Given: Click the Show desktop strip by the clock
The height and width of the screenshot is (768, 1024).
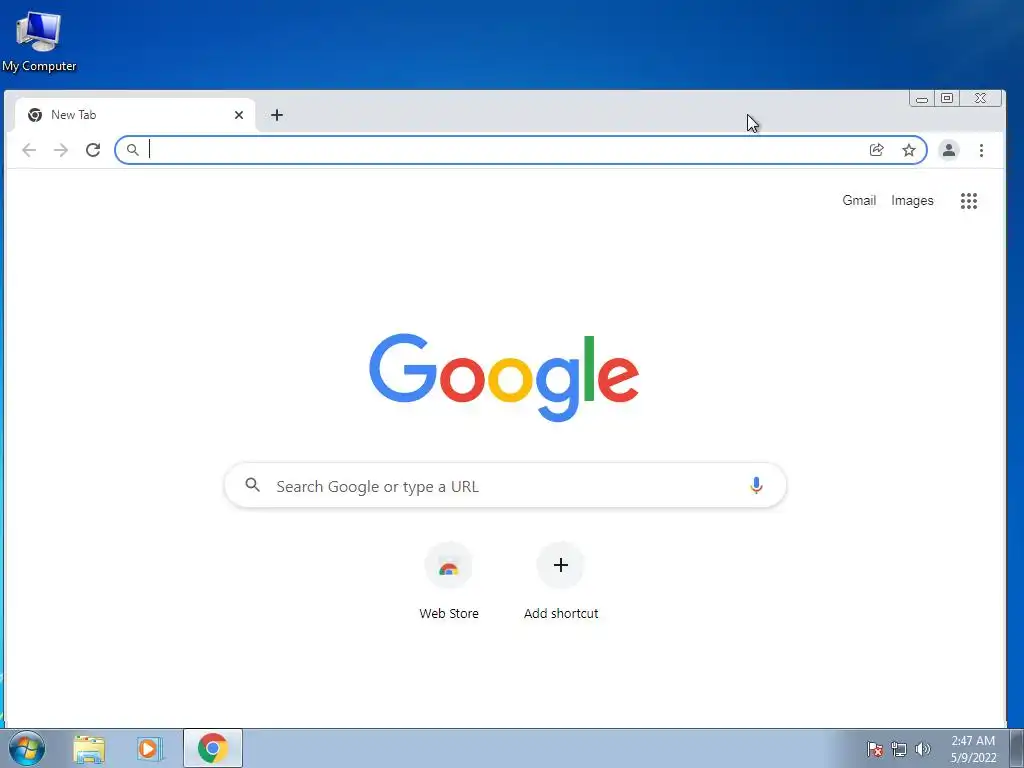Looking at the screenshot, I should pyautogui.click(x=1017, y=748).
